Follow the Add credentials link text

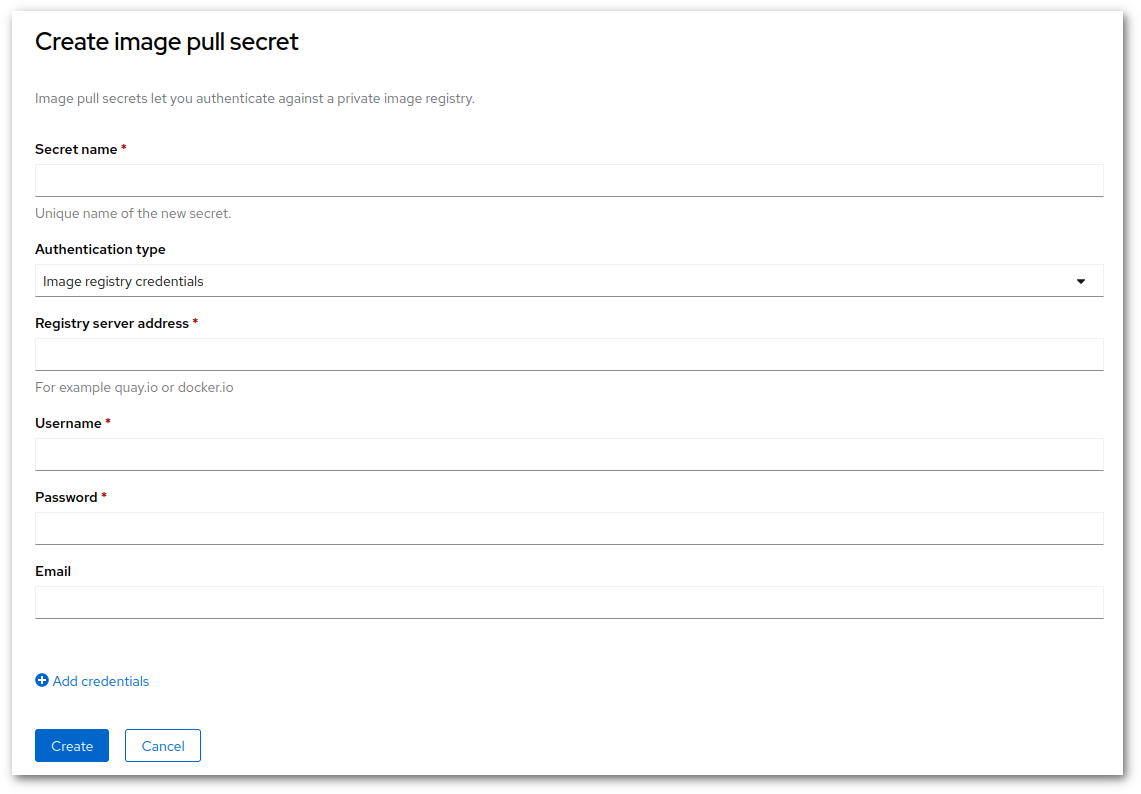coord(101,681)
